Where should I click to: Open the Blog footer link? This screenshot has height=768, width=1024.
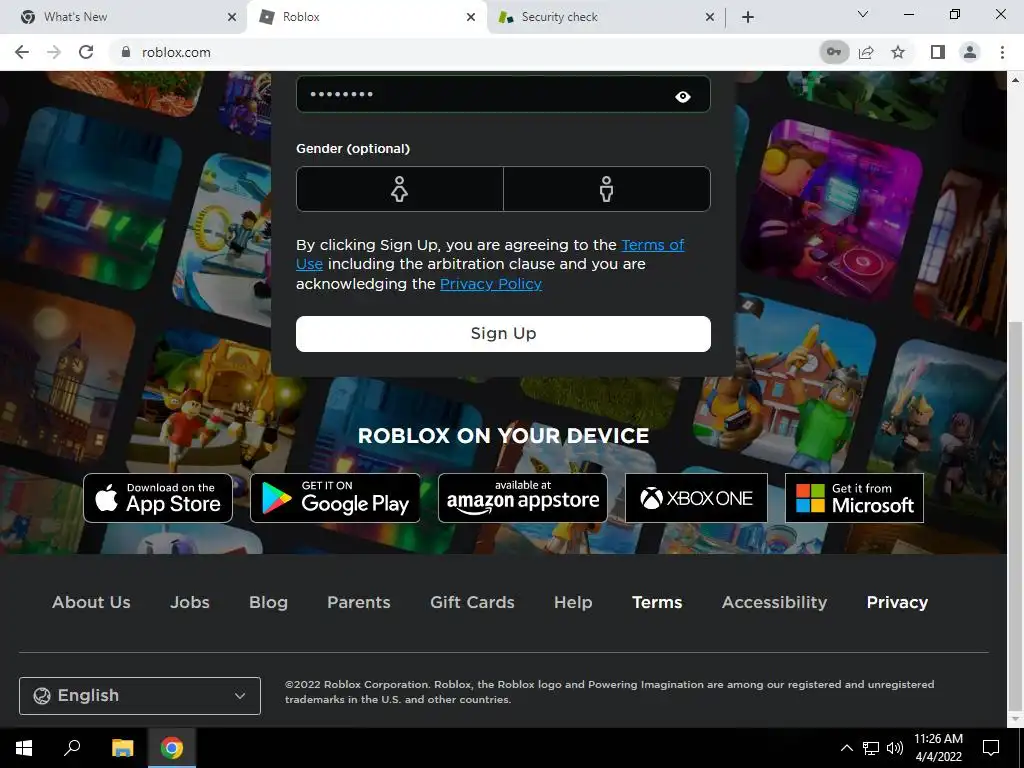[x=268, y=602]
